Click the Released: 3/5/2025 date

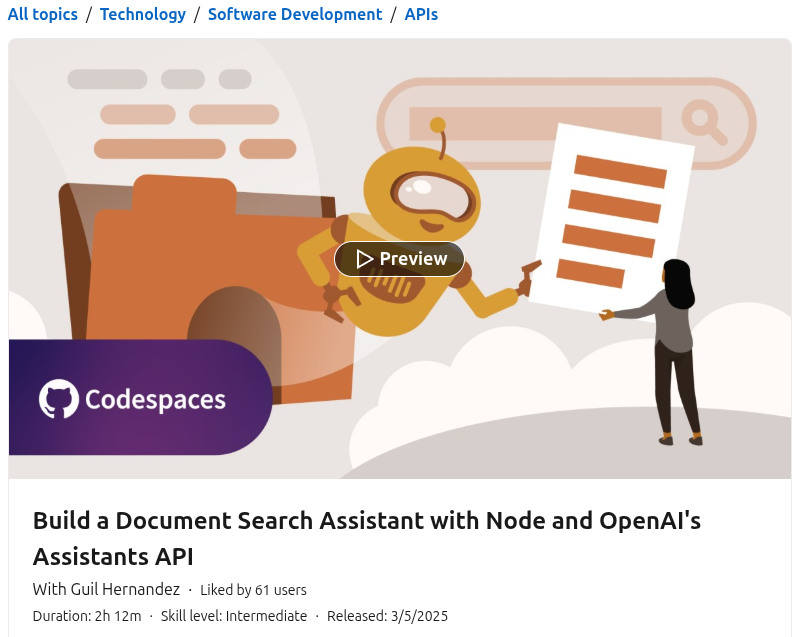(x=387, y=616)
